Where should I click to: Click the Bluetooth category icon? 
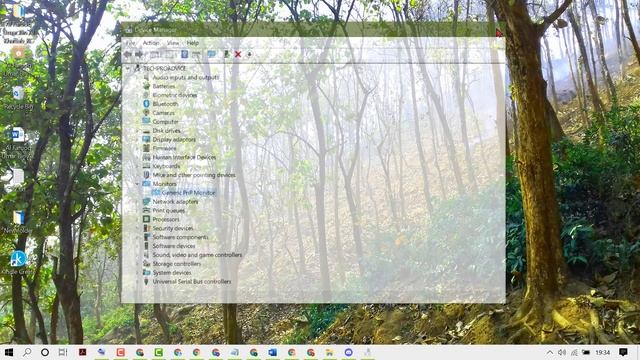146,104
